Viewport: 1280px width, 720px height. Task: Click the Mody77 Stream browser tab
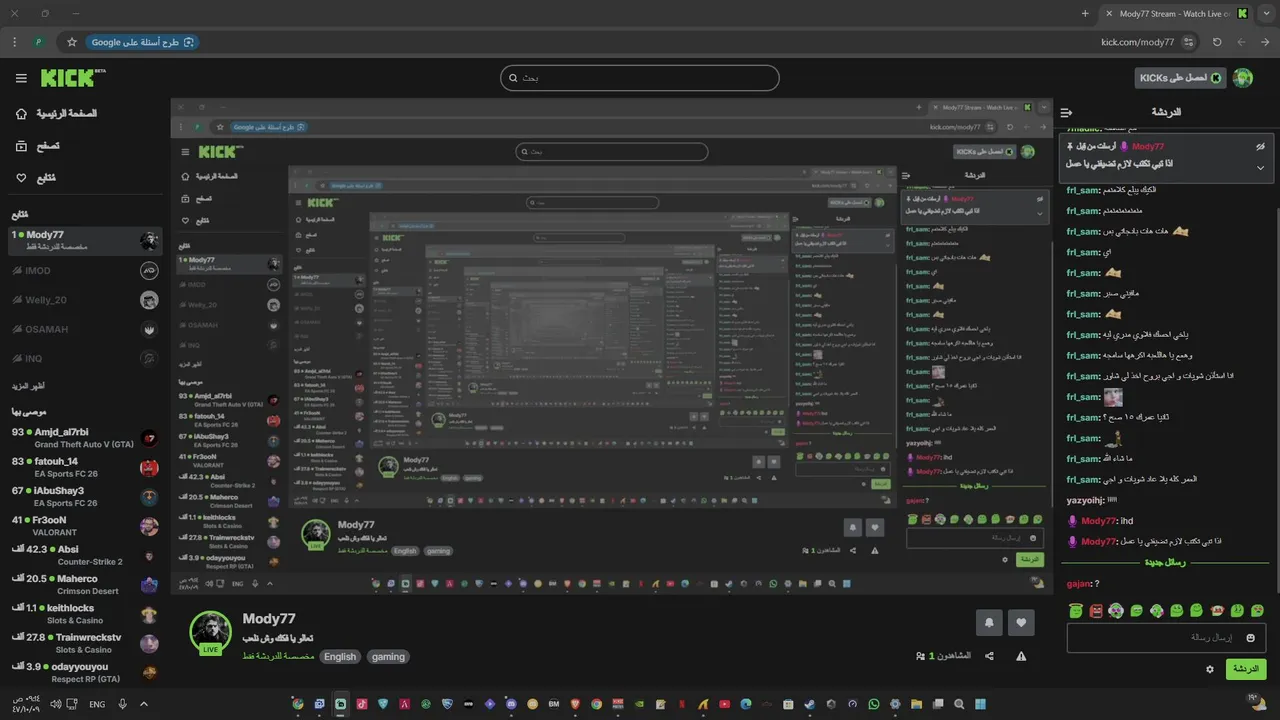tap(1175, 13)
